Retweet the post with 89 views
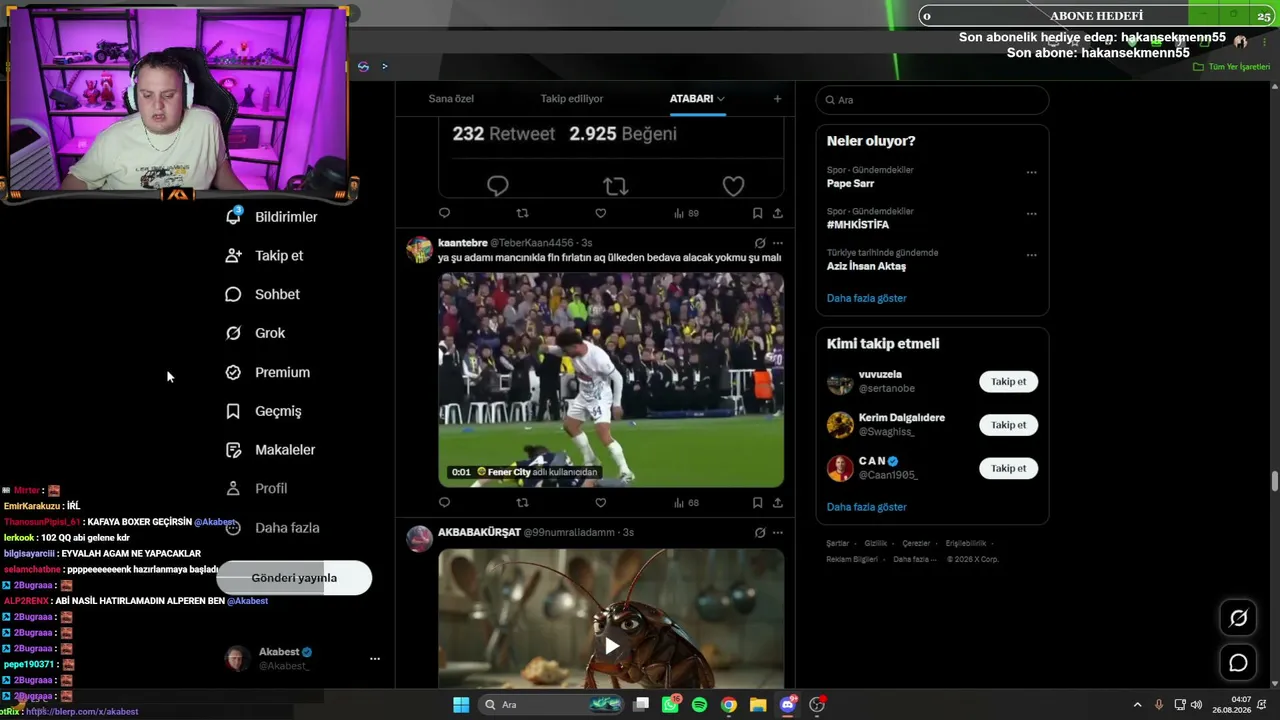 tap(522, 213)
